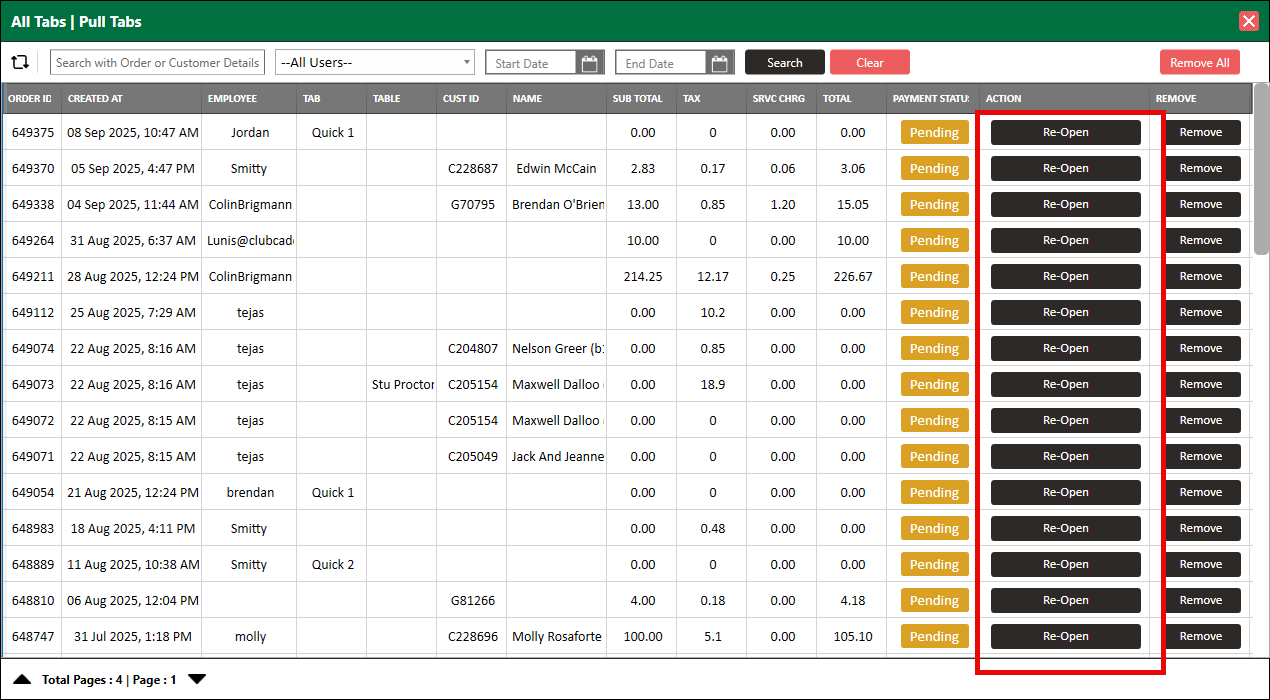Screen dimensions: 1270x700
Task: Remove order 649211
Action: click(1201, 276)
